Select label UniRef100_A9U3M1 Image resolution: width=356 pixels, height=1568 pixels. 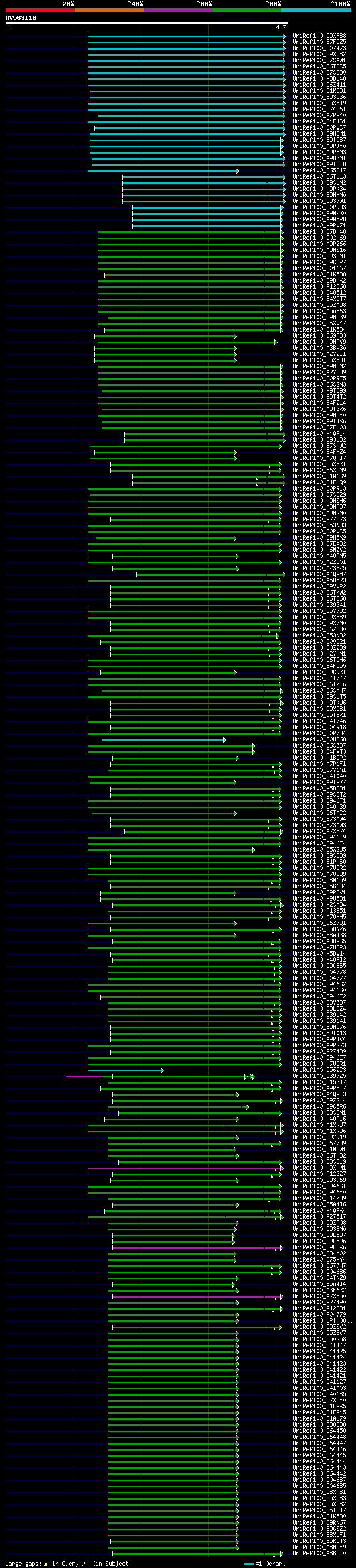319,159
